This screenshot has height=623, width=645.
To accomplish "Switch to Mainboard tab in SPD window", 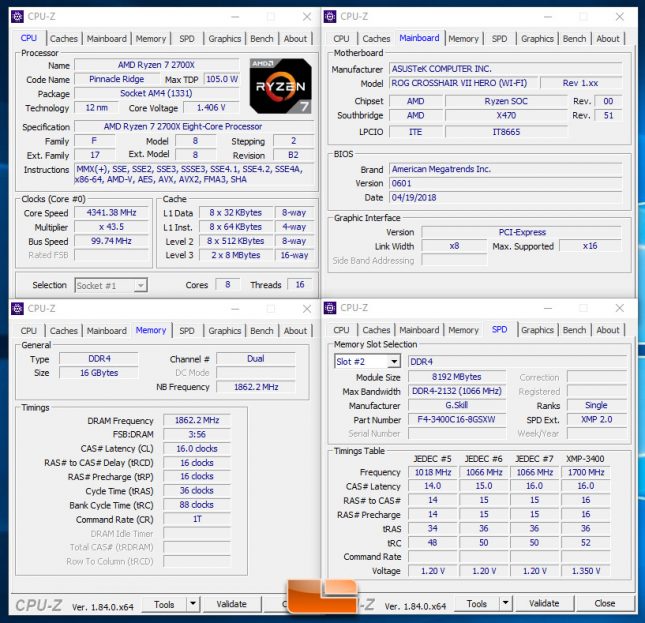I will pos(419,330).
